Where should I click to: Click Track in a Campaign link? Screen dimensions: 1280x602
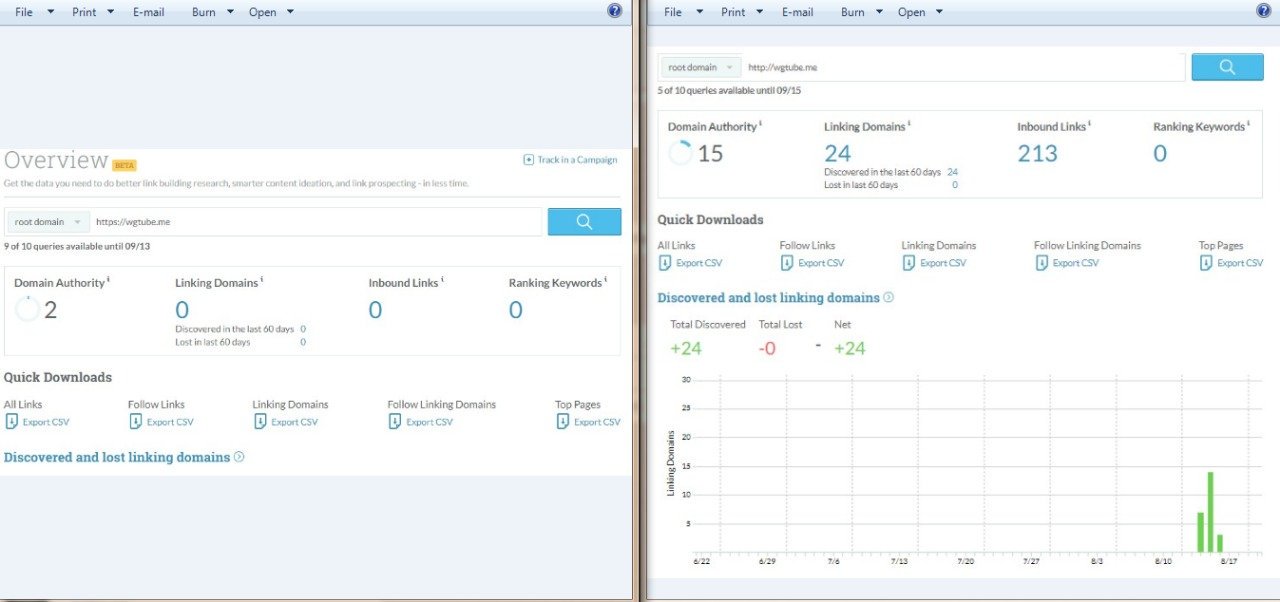(570, 160)
